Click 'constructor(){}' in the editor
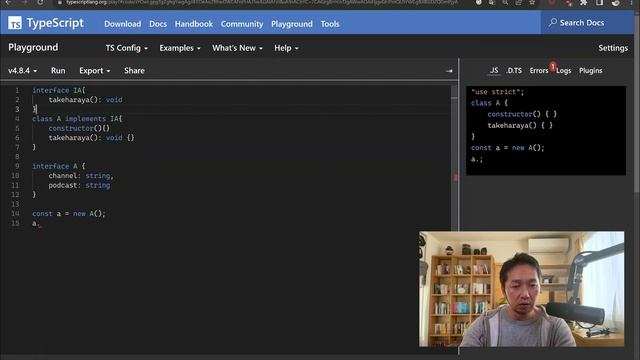The width and height of the screenshot is (640, 360). [x=79, y=128]
